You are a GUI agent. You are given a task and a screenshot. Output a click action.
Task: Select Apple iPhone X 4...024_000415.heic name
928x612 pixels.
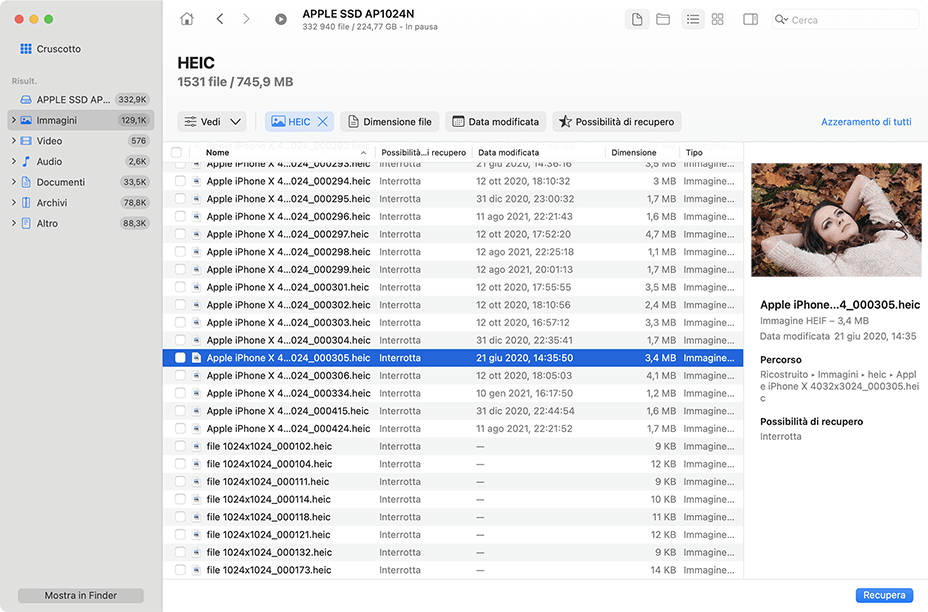click(x=288, y=411)
